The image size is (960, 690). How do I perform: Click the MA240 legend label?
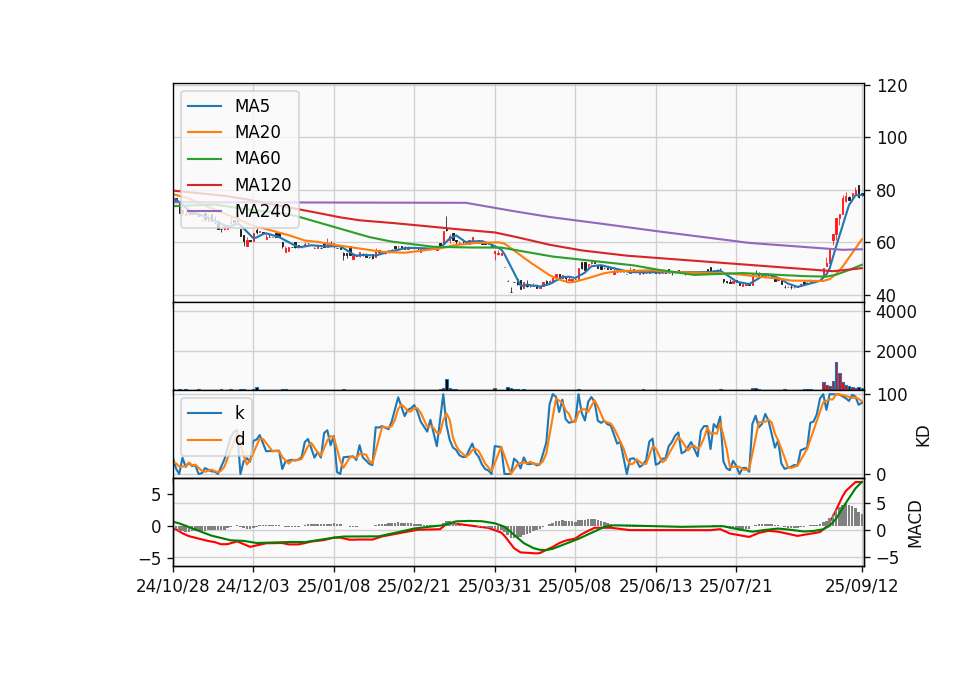point(263,211)
